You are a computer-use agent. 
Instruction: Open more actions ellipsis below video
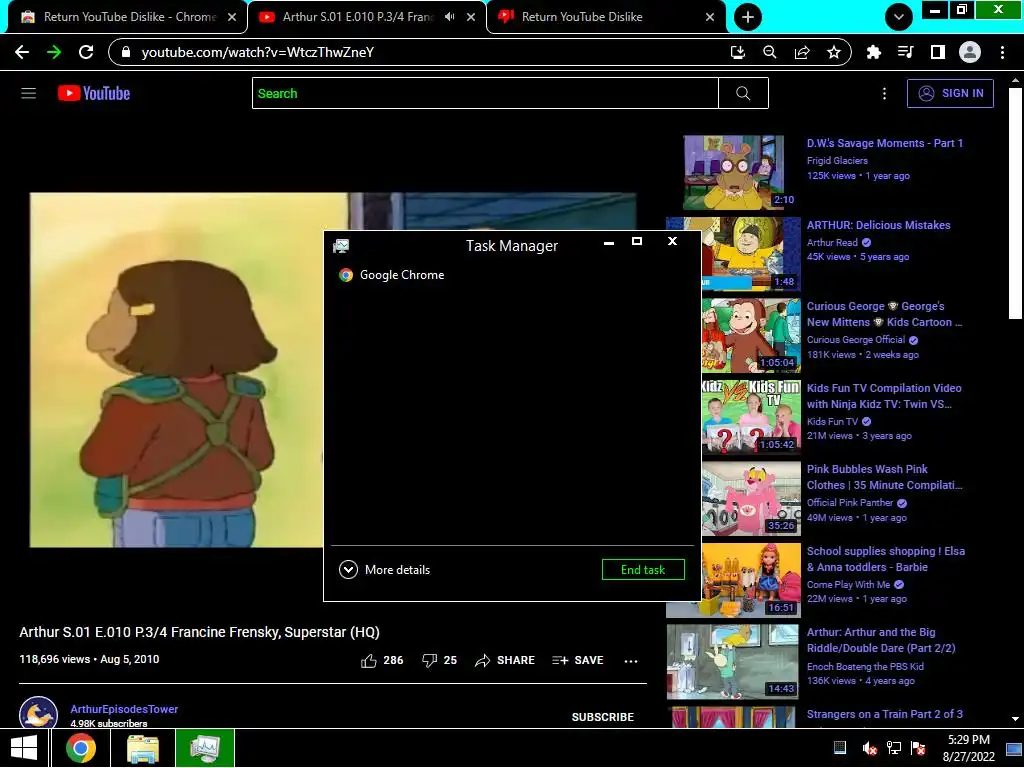630,661
